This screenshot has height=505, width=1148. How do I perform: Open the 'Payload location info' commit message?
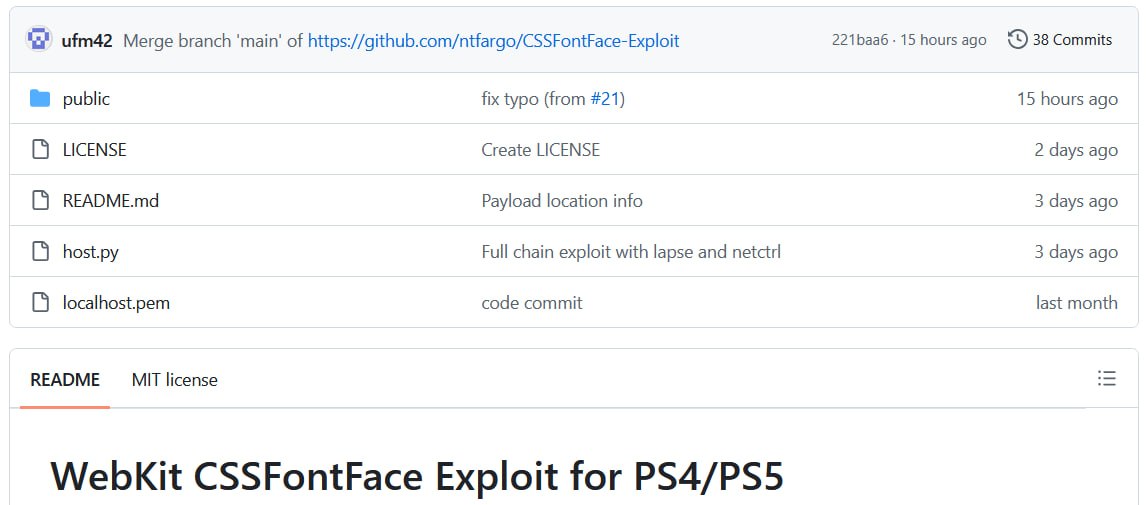pos(562,201)
